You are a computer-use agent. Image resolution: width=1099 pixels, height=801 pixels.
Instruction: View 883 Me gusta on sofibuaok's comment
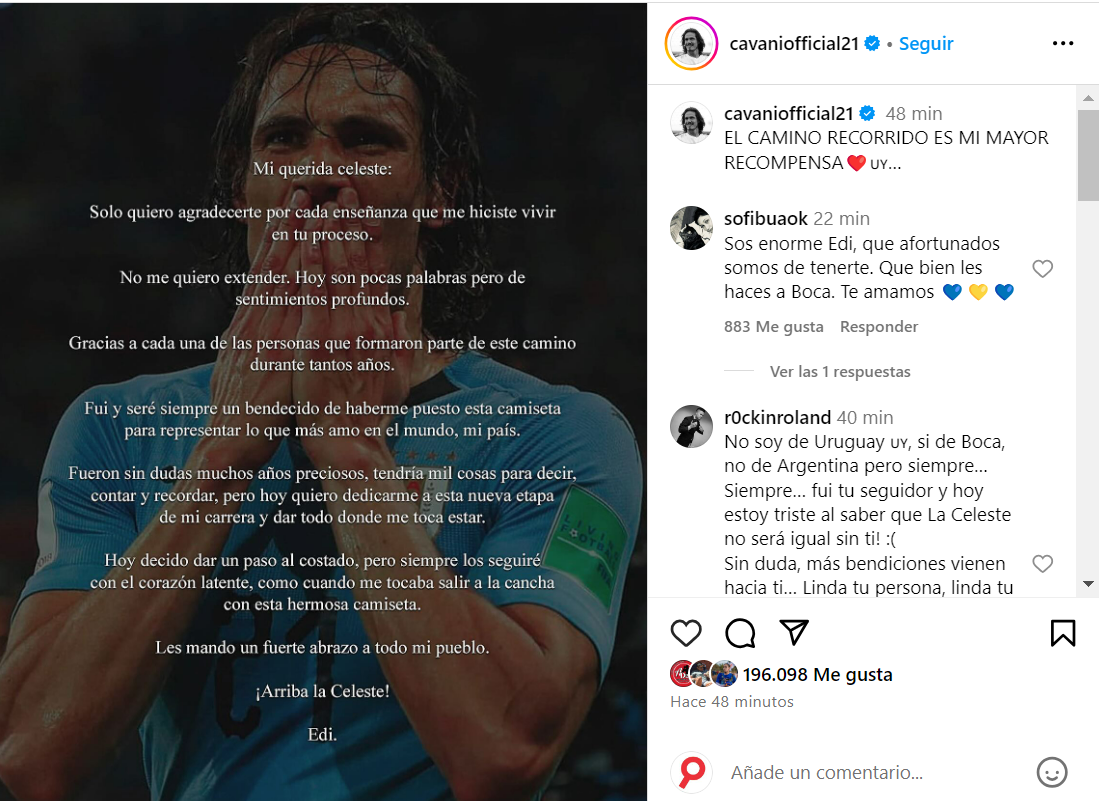point(773,327)
